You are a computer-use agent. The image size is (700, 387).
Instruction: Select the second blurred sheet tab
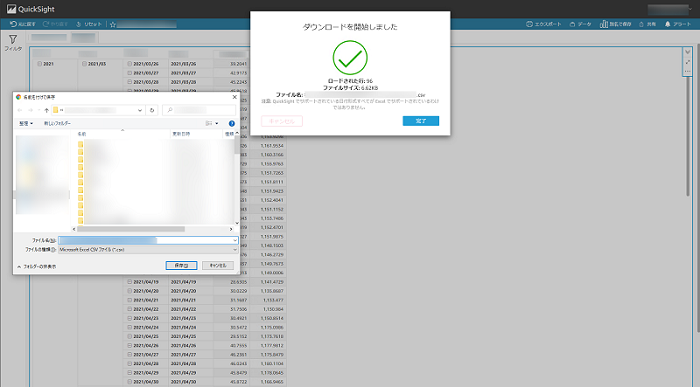coord(83,37)
